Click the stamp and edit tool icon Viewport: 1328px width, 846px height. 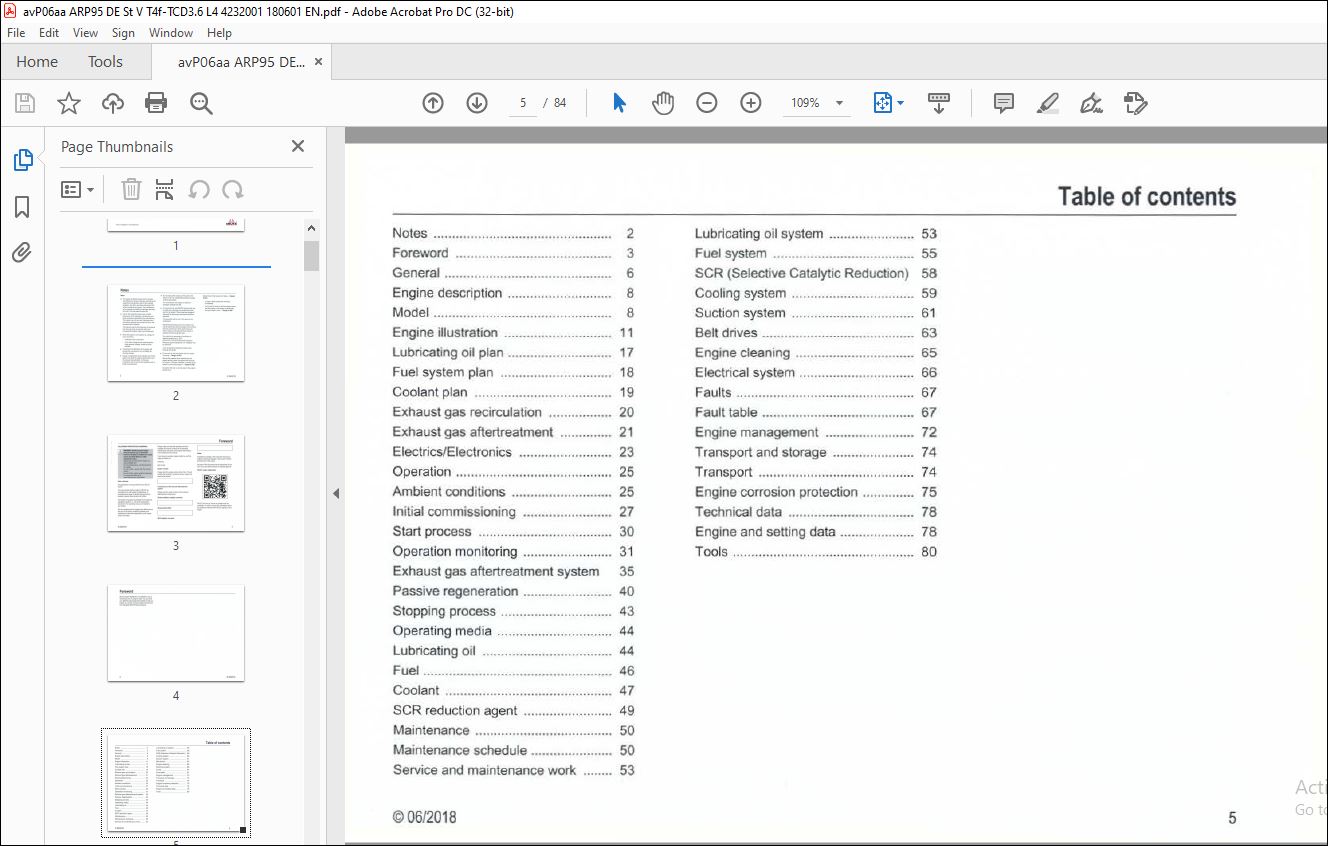(x=1136, y=103)
